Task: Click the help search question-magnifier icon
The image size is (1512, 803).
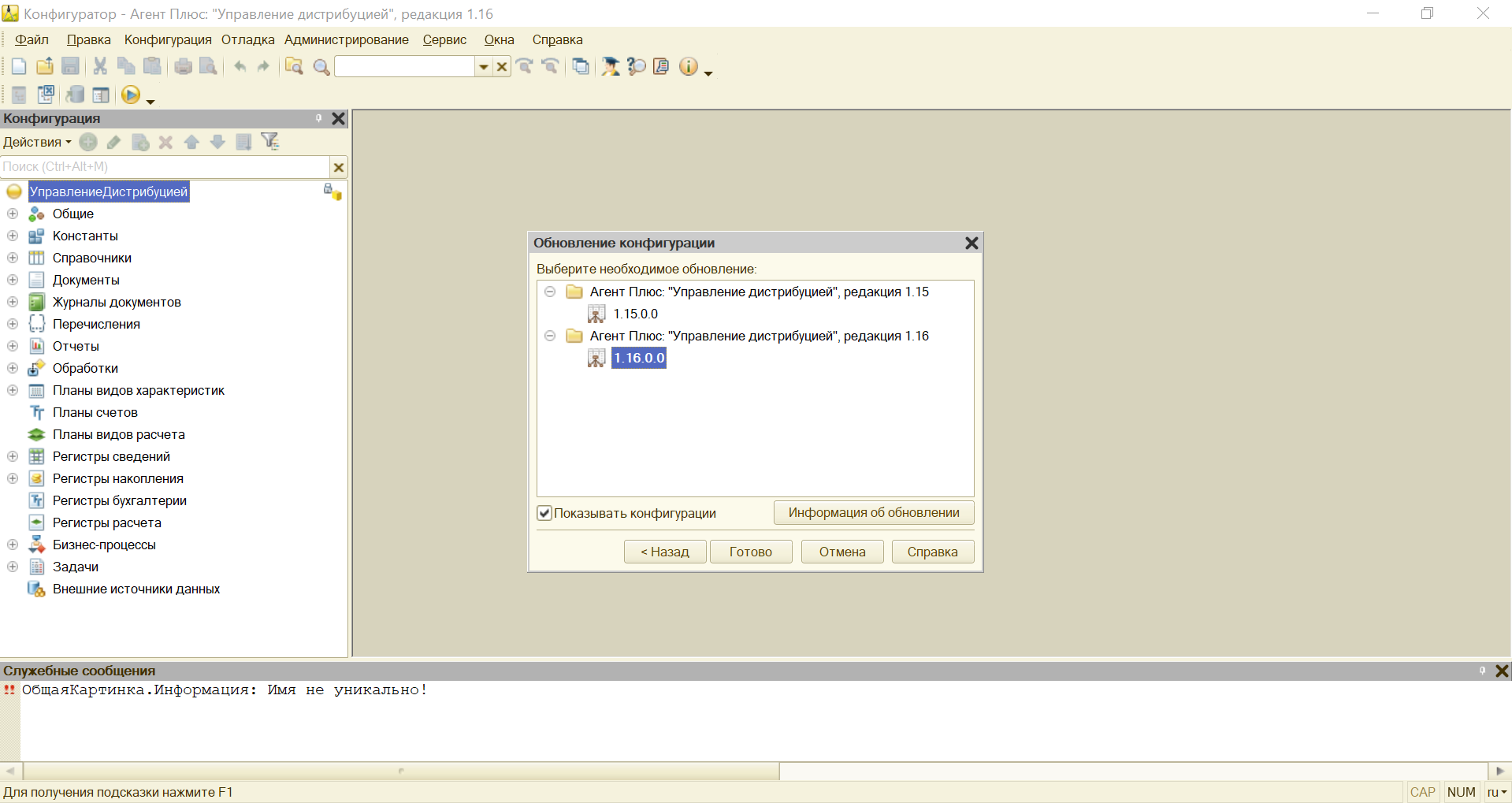Action: tap(636, 67)
